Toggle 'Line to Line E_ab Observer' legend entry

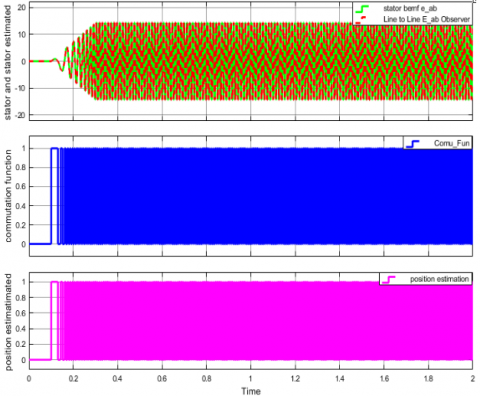click(x=427, y=19)
